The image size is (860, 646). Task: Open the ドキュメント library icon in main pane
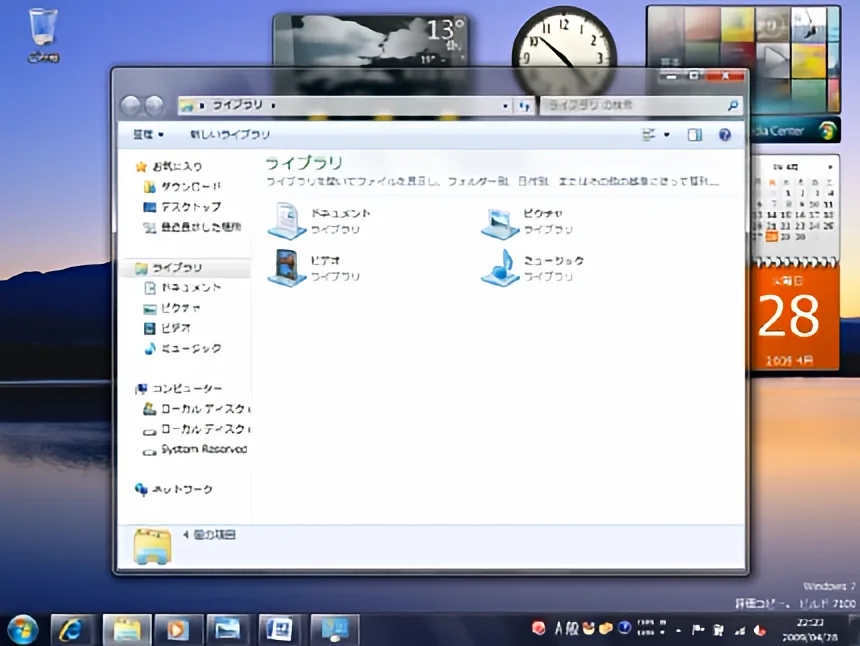pos(287,220)
